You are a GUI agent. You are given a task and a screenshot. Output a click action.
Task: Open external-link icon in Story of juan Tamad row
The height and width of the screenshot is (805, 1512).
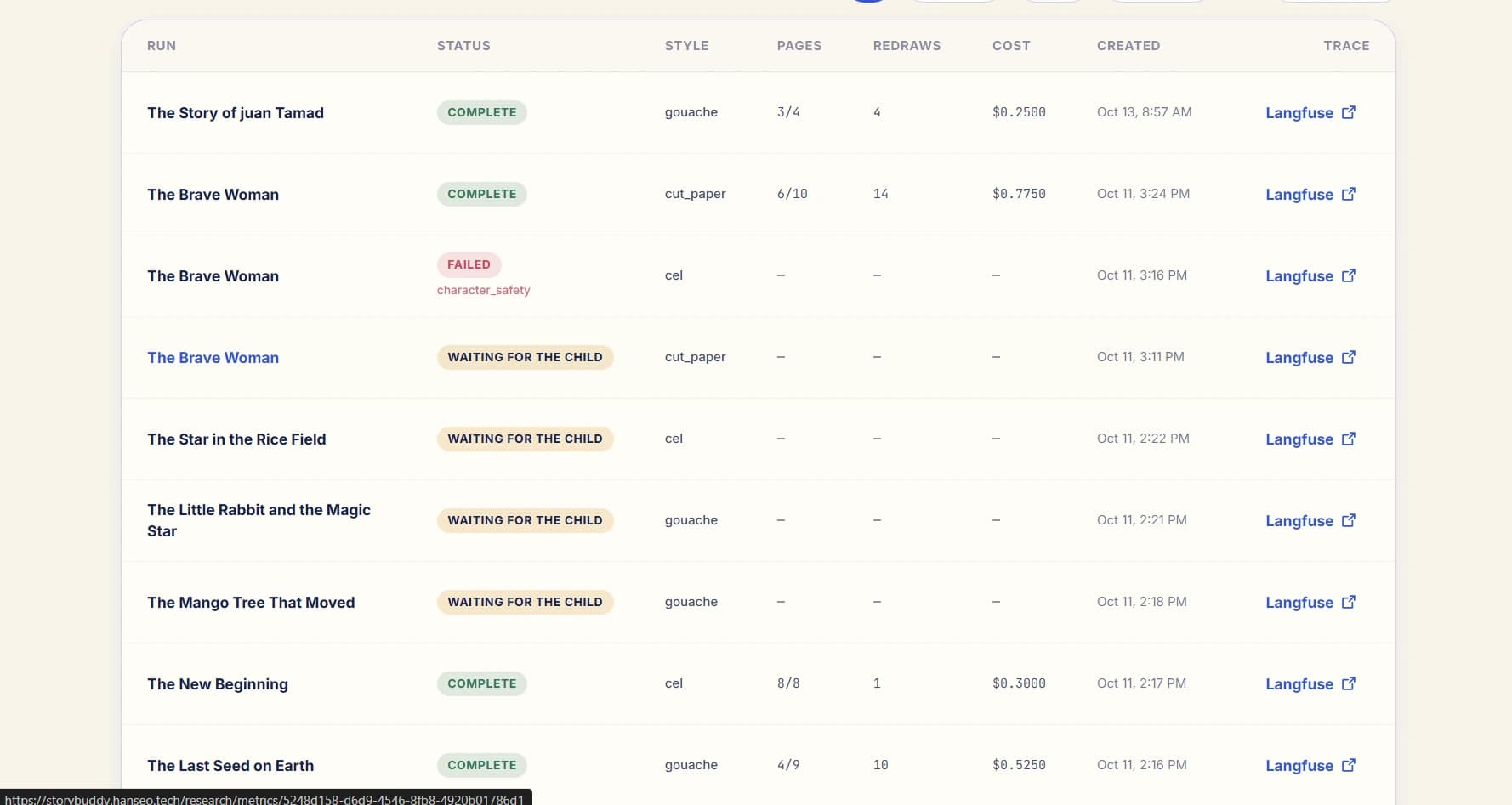coord(1348,112)
